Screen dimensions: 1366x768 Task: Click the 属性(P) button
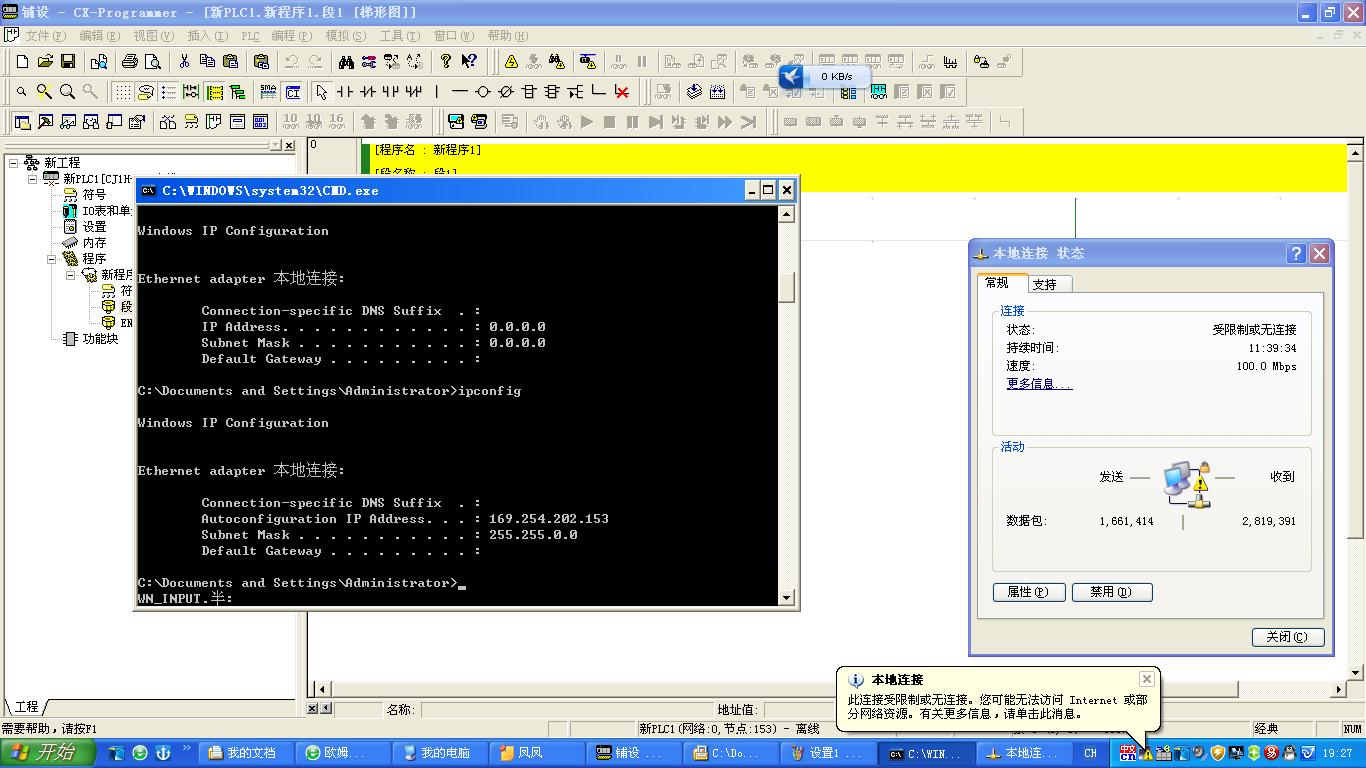[1028, 592]
